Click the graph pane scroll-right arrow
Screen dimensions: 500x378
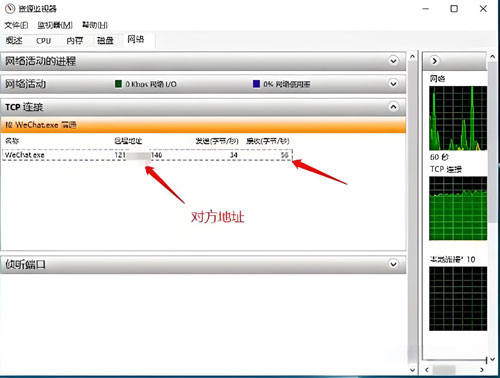coord(482,370)
